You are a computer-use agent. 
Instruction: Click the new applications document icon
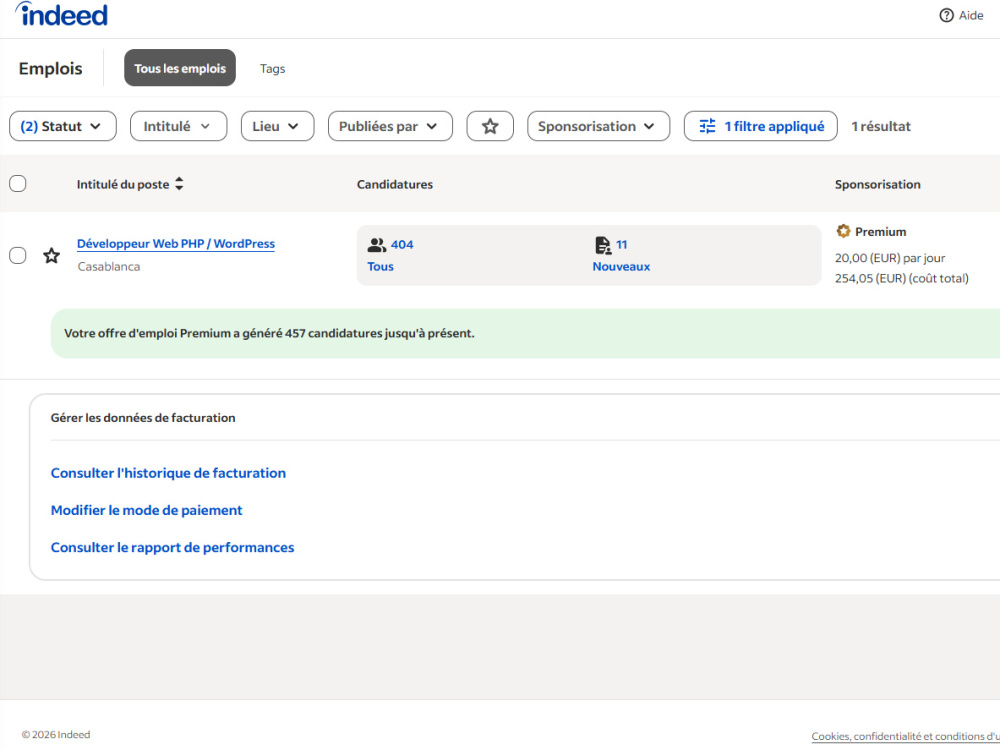coord(603,245)
